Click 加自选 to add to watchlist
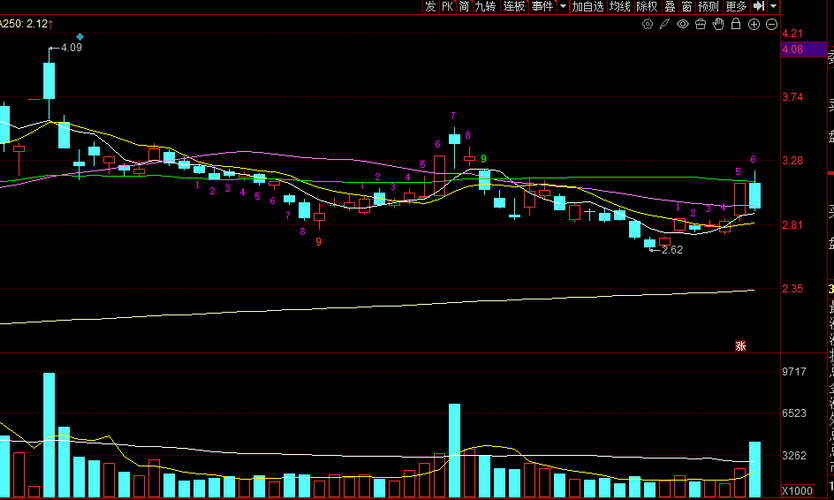 click(588, 6)
